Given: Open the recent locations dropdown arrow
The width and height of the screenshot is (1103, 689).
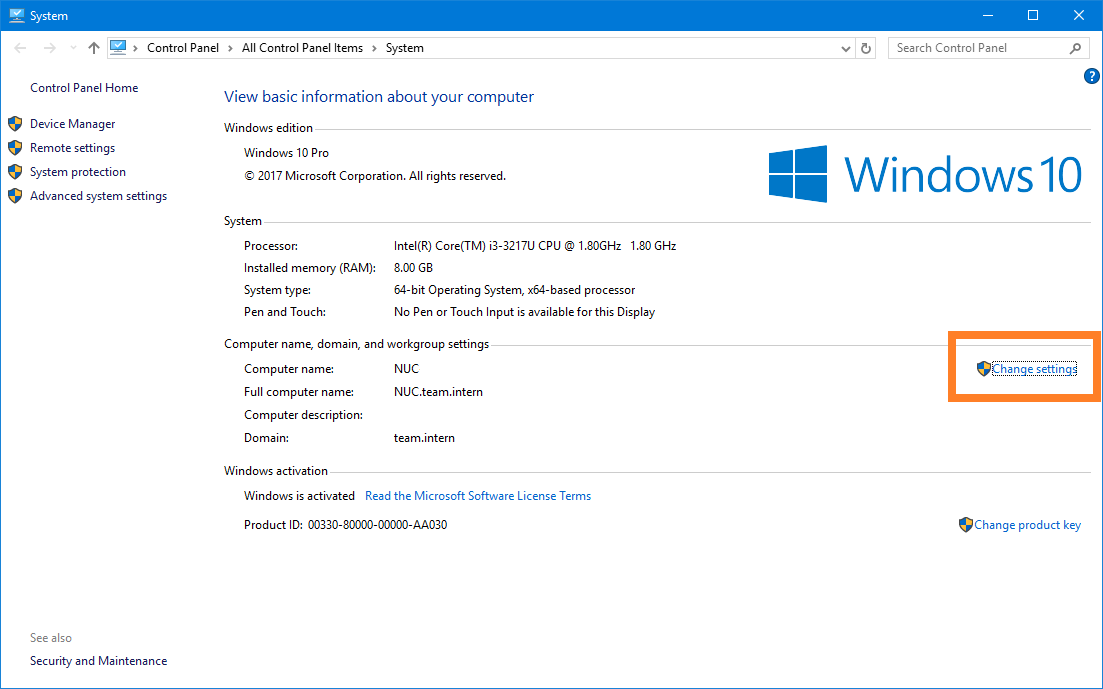Looking at the screenshot, I should click(x=73, y=48).
